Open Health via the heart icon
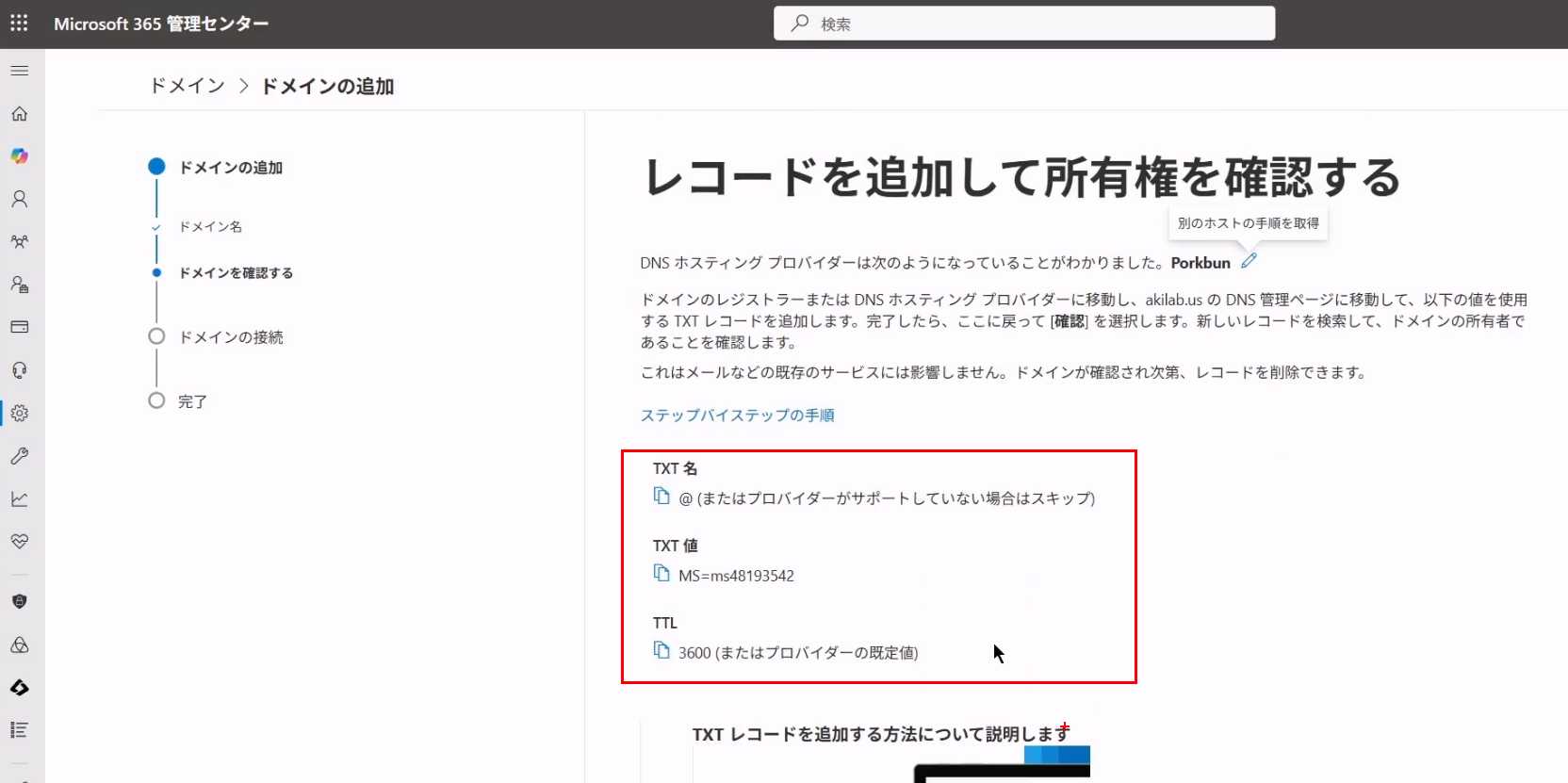Viewport: 1568px width, 783px height. pos(19,542)
